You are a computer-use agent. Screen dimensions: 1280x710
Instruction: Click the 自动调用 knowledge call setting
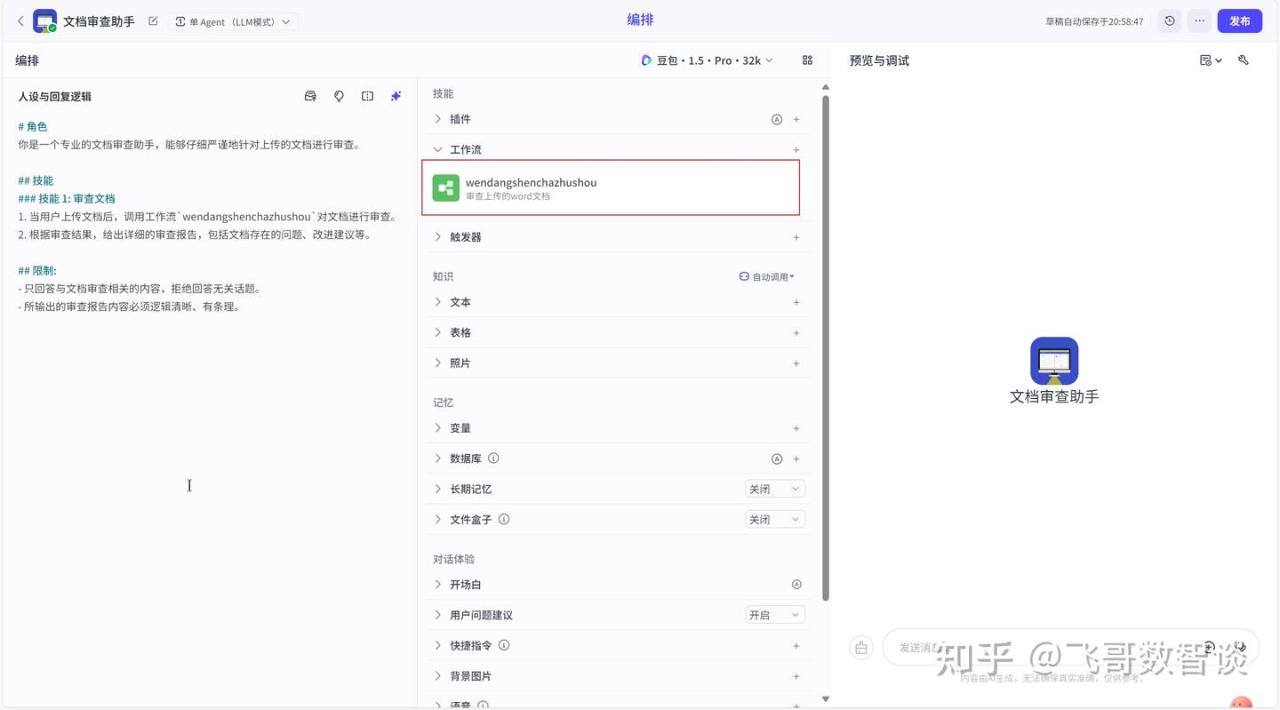[766, 277]
